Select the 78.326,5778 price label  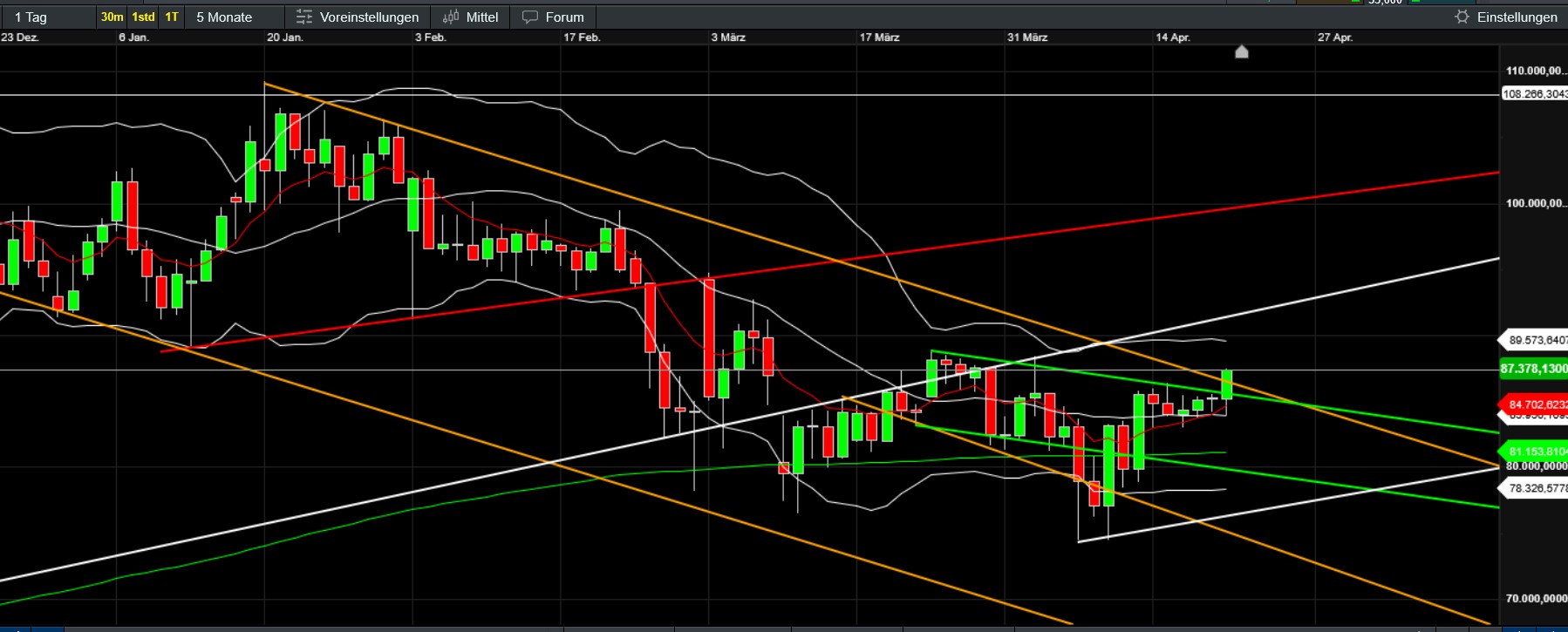tap(1534, 488)
